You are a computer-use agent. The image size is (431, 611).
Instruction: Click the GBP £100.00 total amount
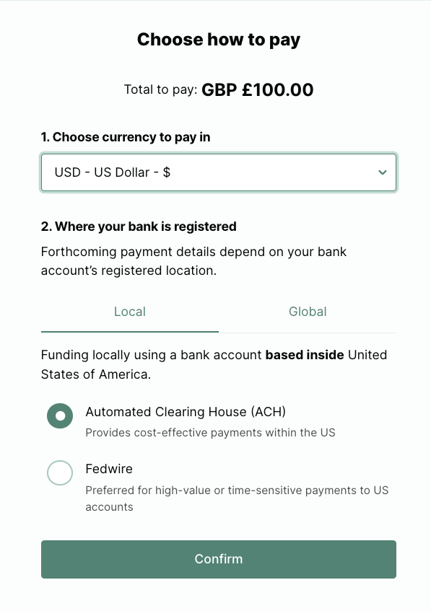tap(258, 90)
